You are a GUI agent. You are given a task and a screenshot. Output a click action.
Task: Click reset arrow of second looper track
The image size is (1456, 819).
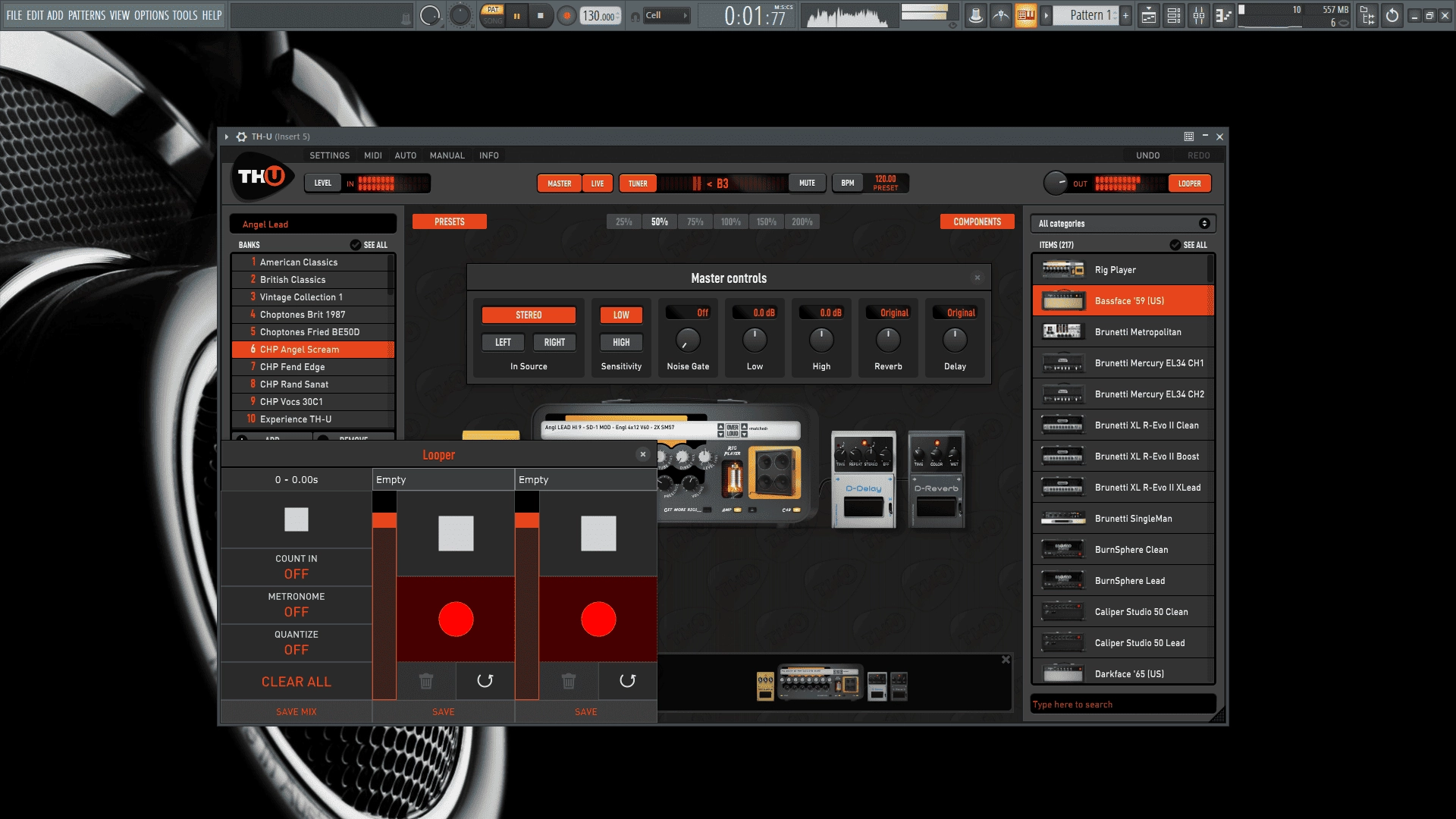[x=628, y=681]
